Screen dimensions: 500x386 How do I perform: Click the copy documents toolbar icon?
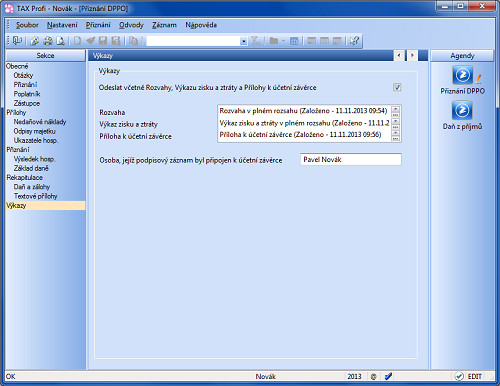133,41
